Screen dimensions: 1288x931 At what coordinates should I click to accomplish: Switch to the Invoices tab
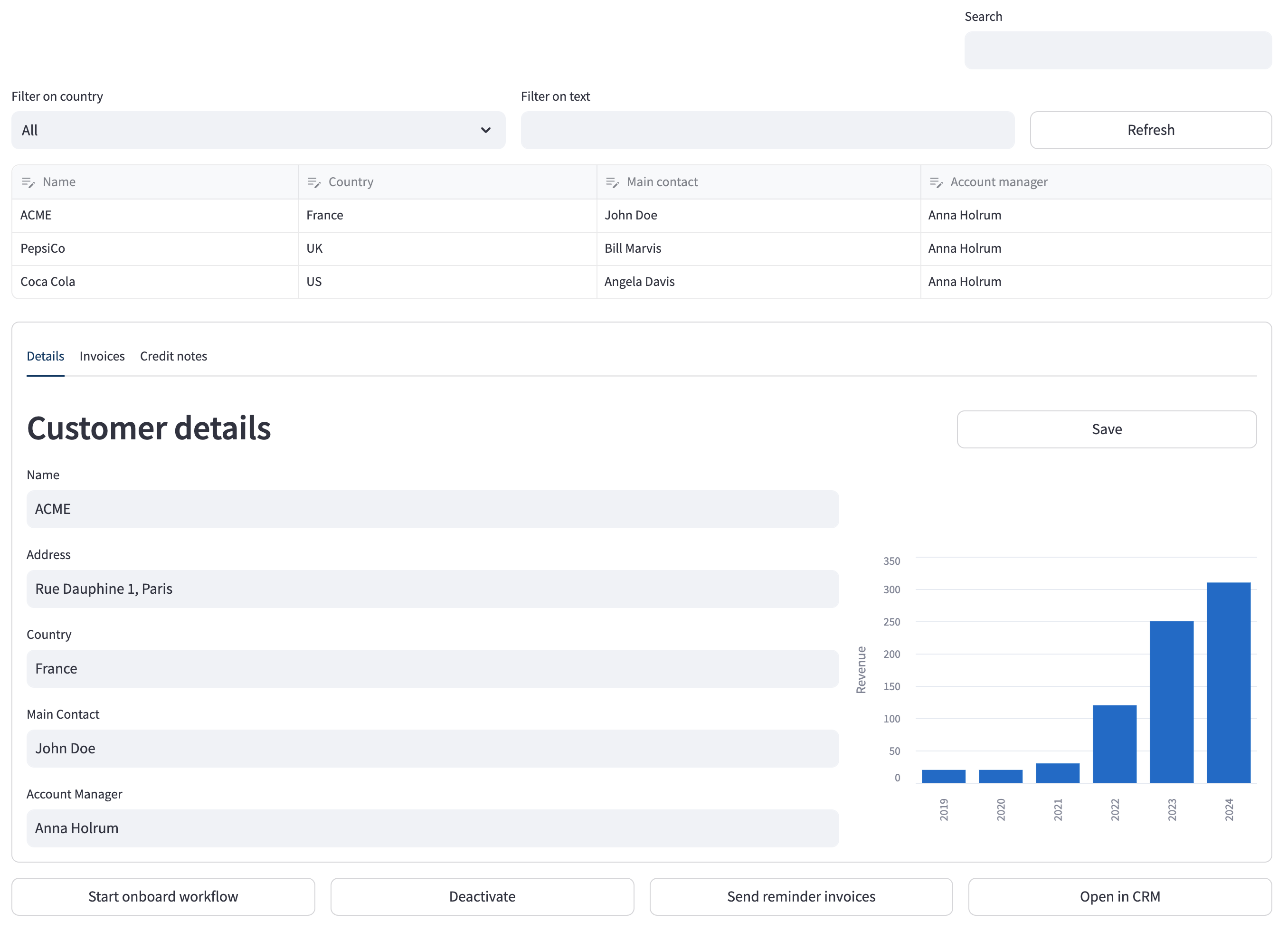click(x=102, y=356)
